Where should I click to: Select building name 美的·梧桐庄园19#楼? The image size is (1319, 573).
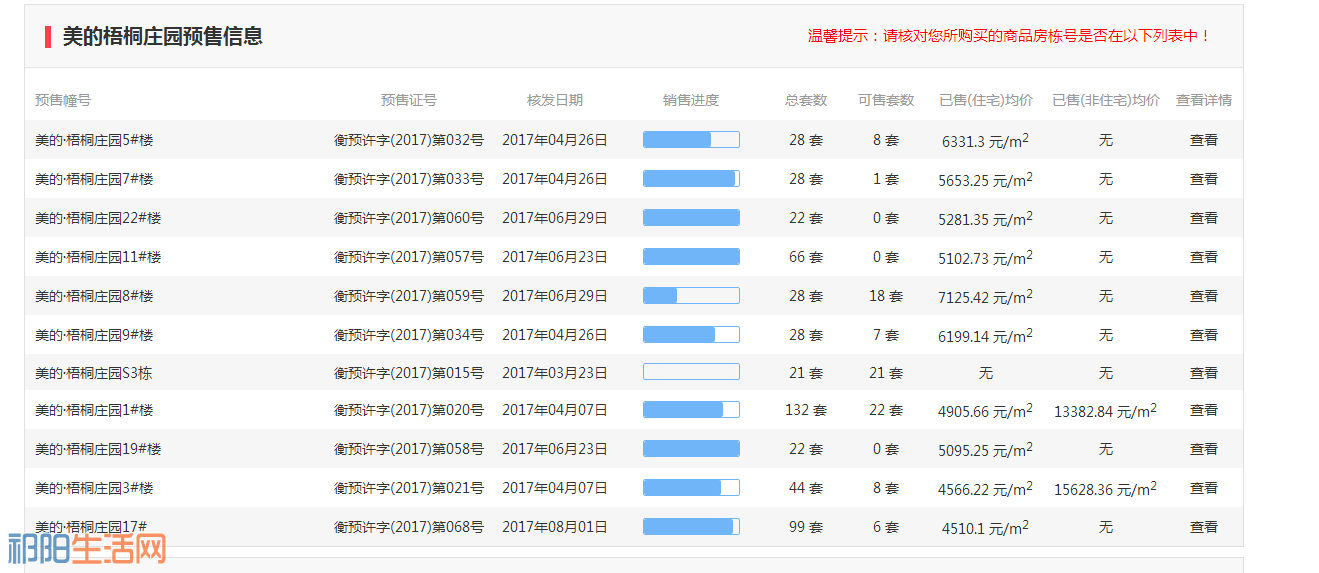(x=98, y=449)
